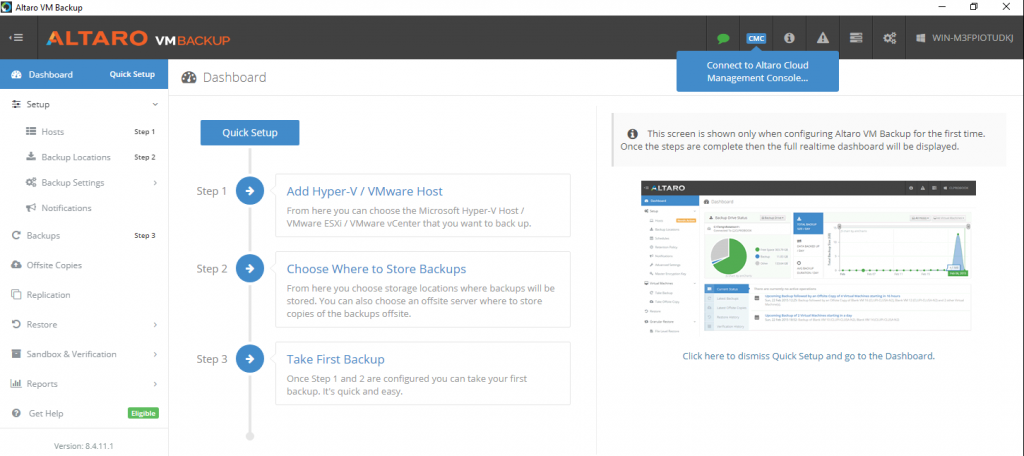Click the CMC toolbar icon

pos(756,39)
